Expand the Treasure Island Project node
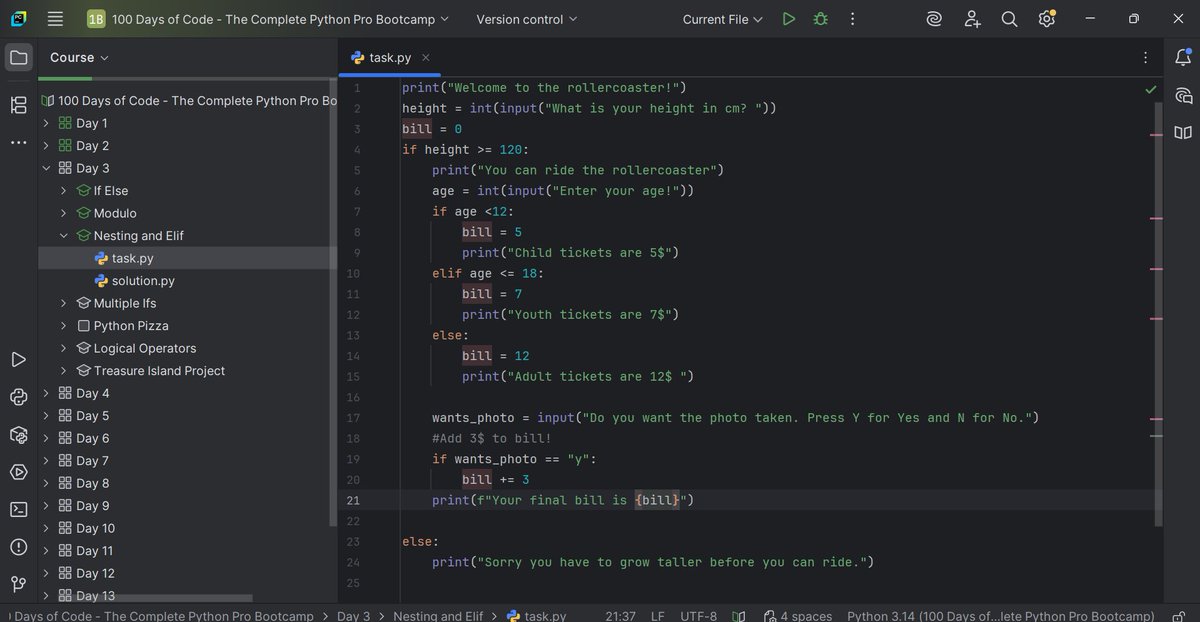This screenshot has height=622, width=1200. coord(64,371)
